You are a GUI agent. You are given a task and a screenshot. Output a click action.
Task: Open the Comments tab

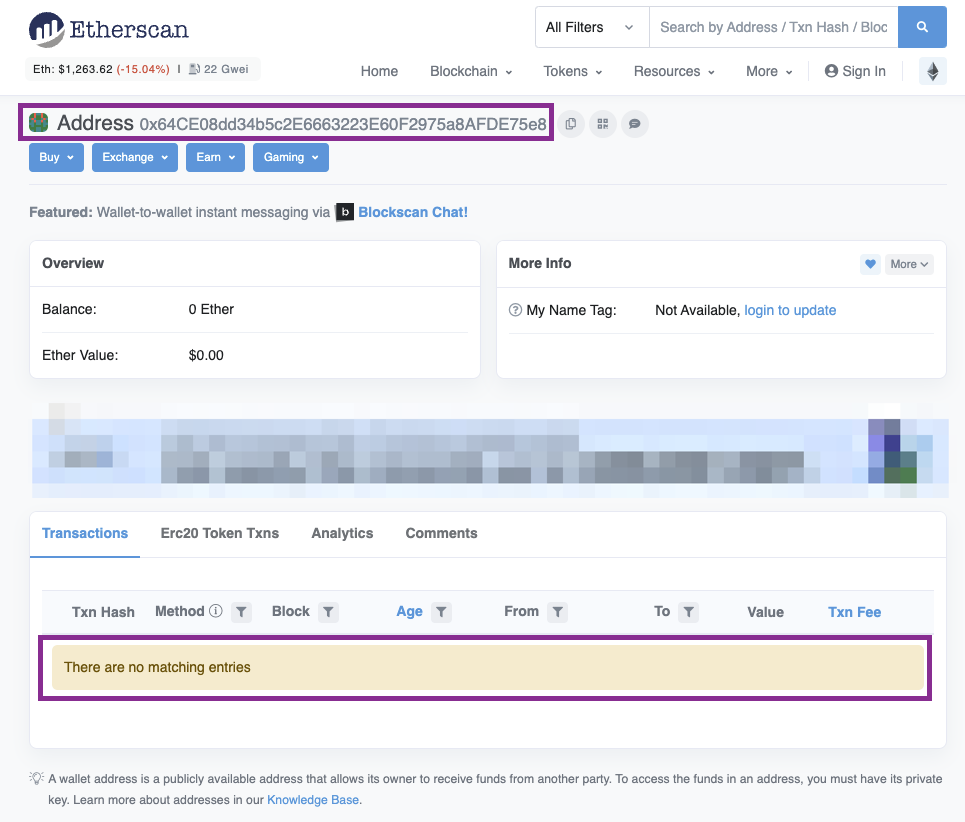click(x=441, y=533)
